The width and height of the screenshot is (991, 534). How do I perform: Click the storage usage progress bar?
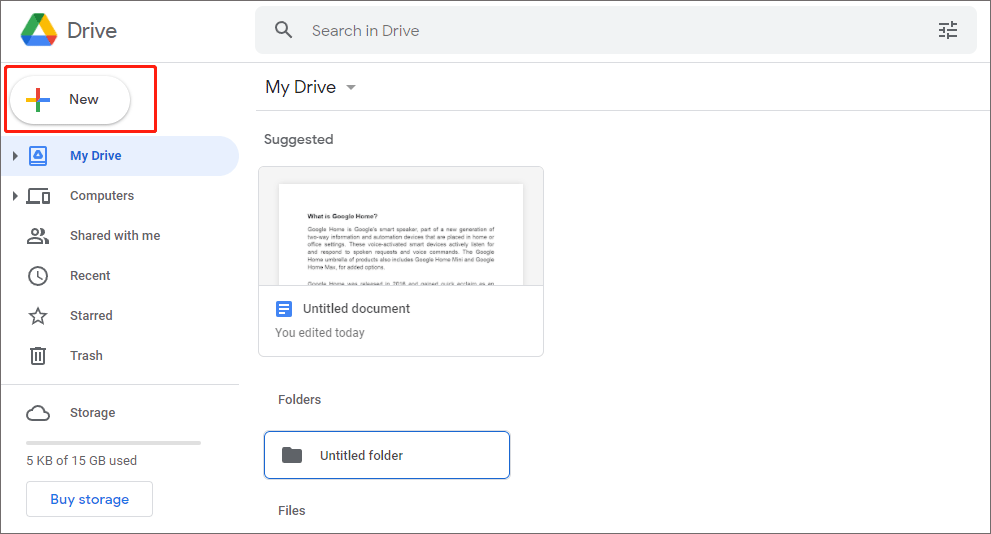[x=113, y=443]
